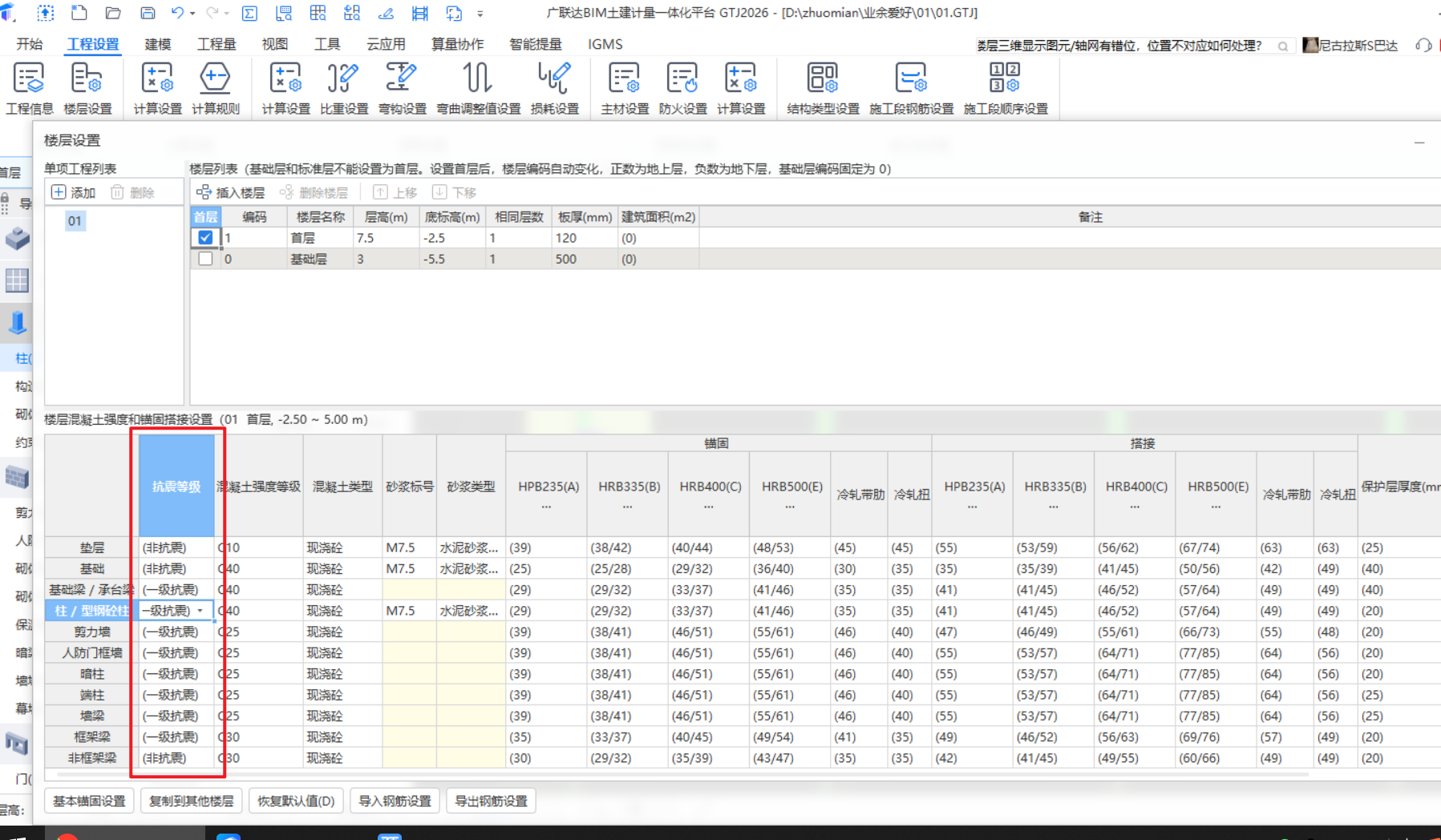The height and width of the screenshot is (840, 1441).
Task: Click the ellipsis under 锚固 HRB500(E) header
Action: (790, 506)
